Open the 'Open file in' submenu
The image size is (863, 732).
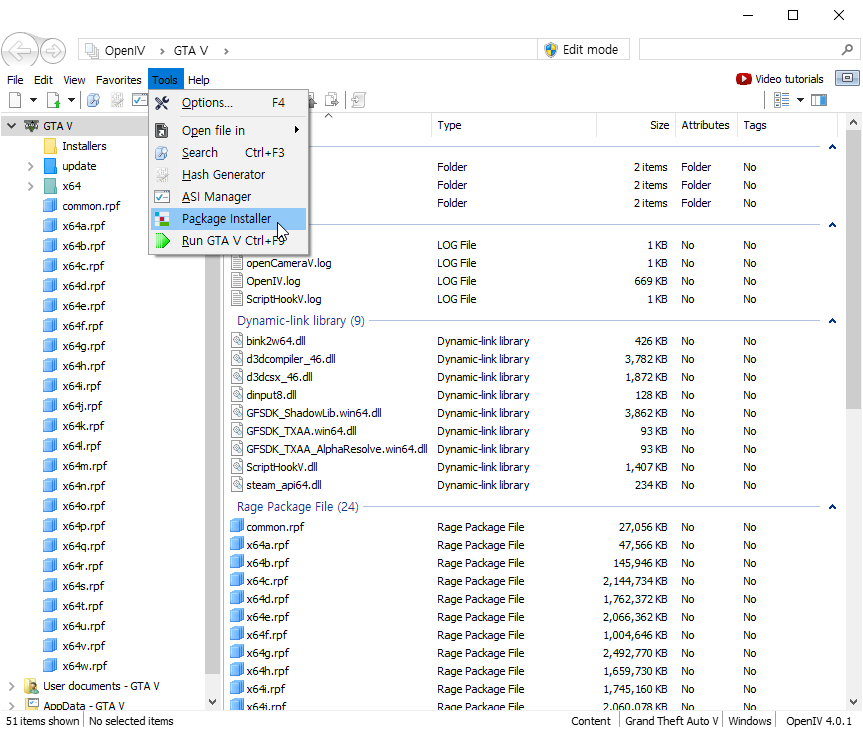228,130
